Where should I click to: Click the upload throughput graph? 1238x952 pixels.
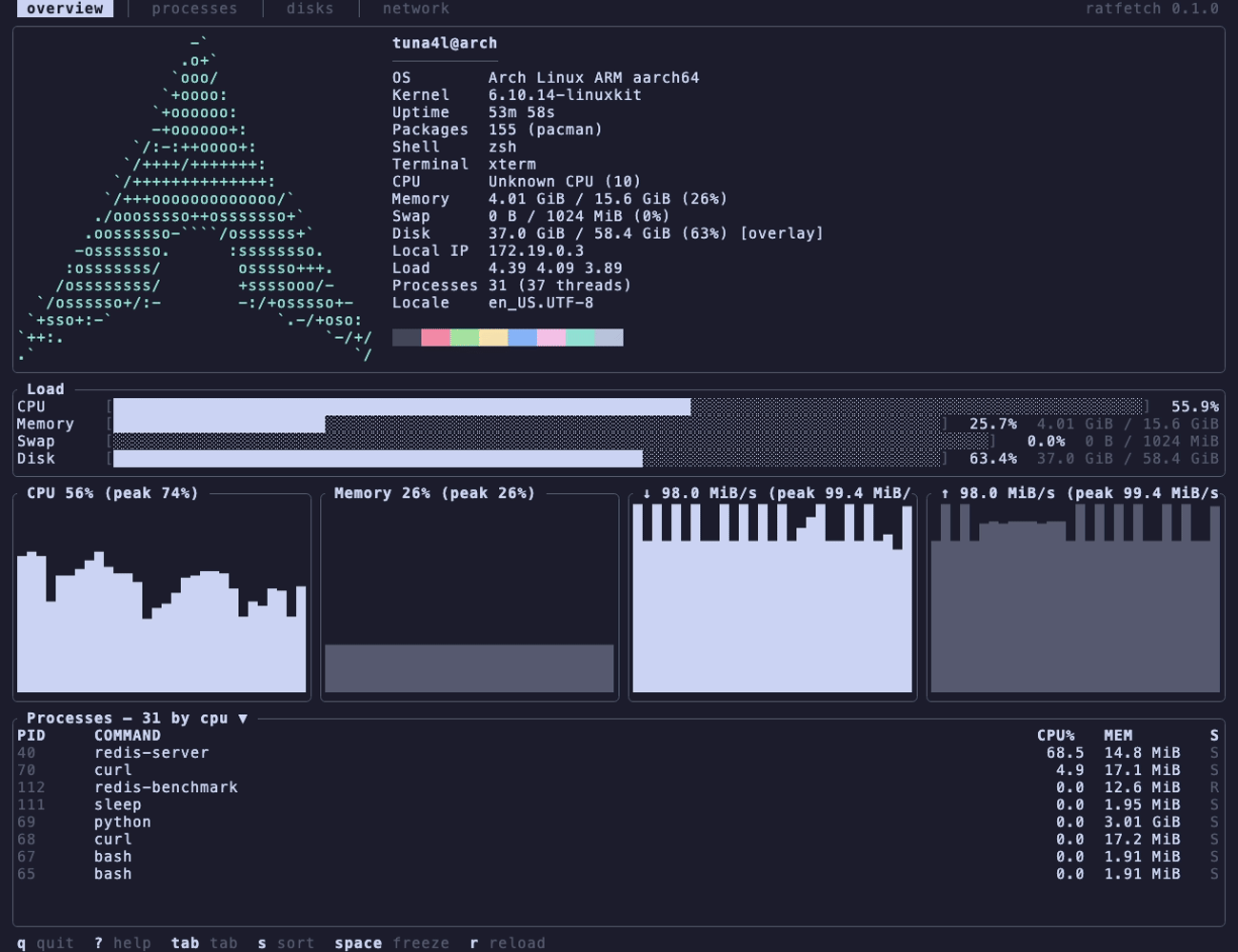point(1075,598)
